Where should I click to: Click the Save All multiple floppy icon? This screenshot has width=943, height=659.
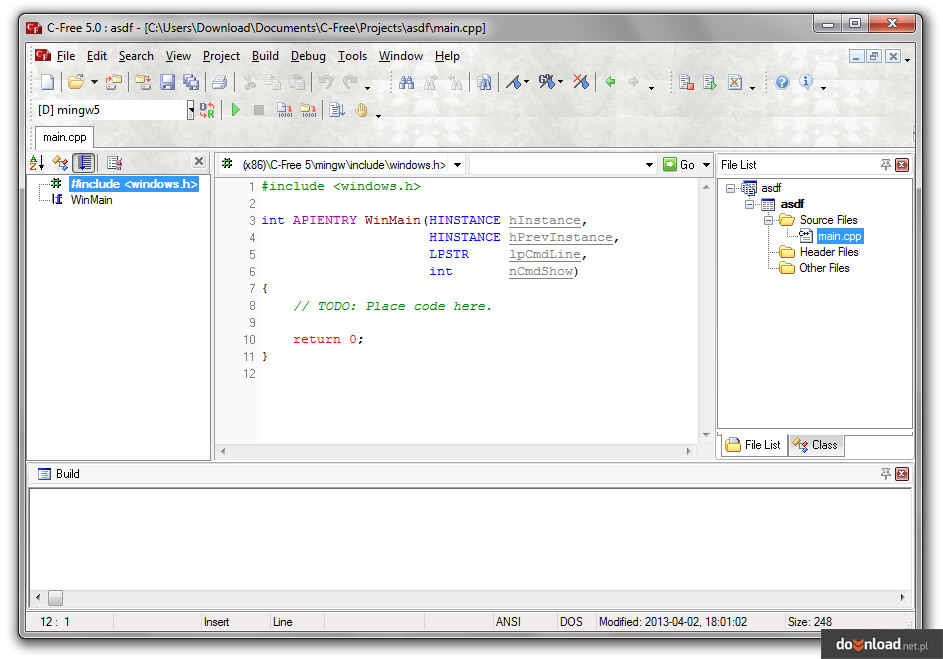[x=191, y=82]
